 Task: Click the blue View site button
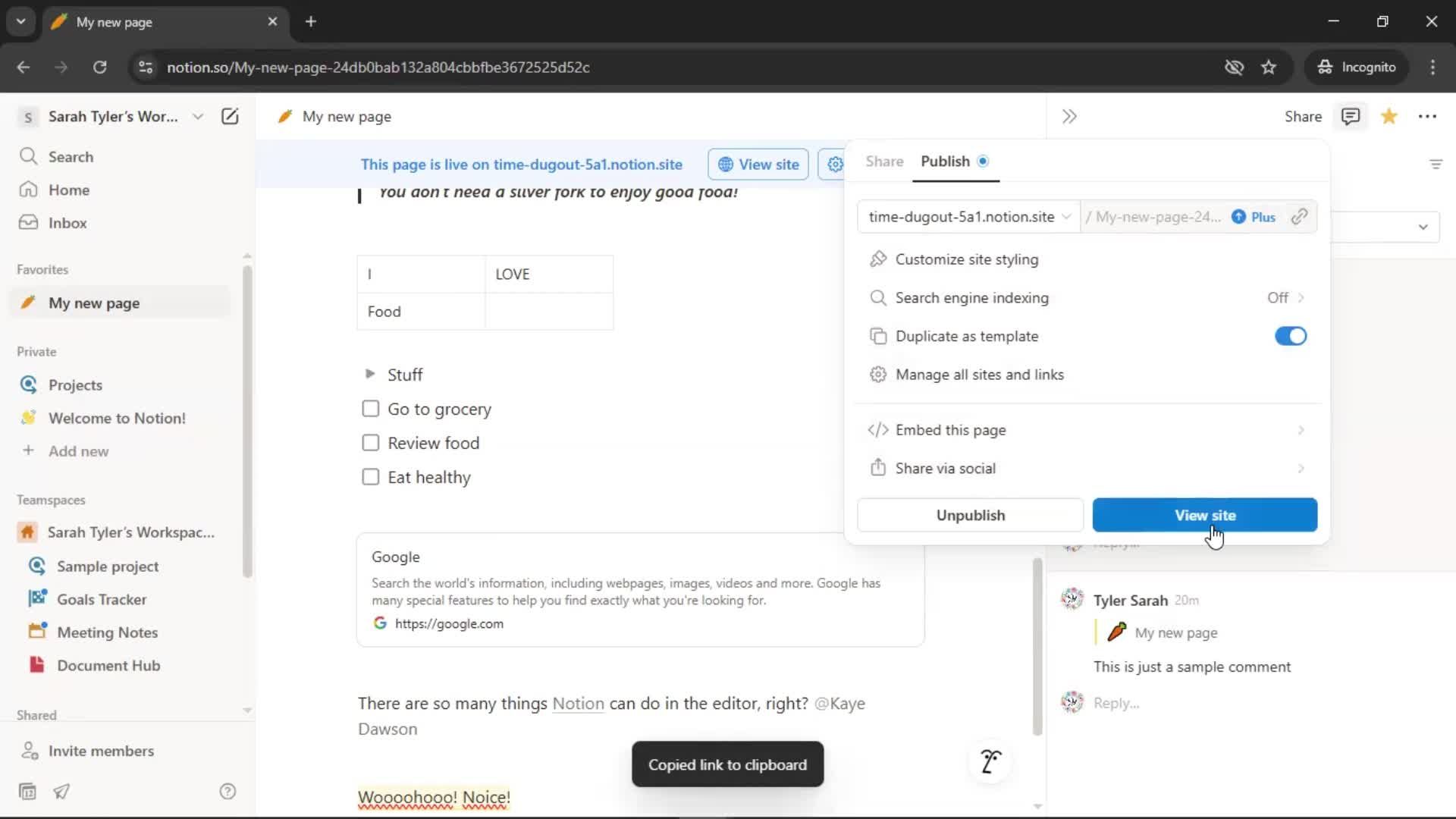pyautogui.click(x=1204, y=515)
